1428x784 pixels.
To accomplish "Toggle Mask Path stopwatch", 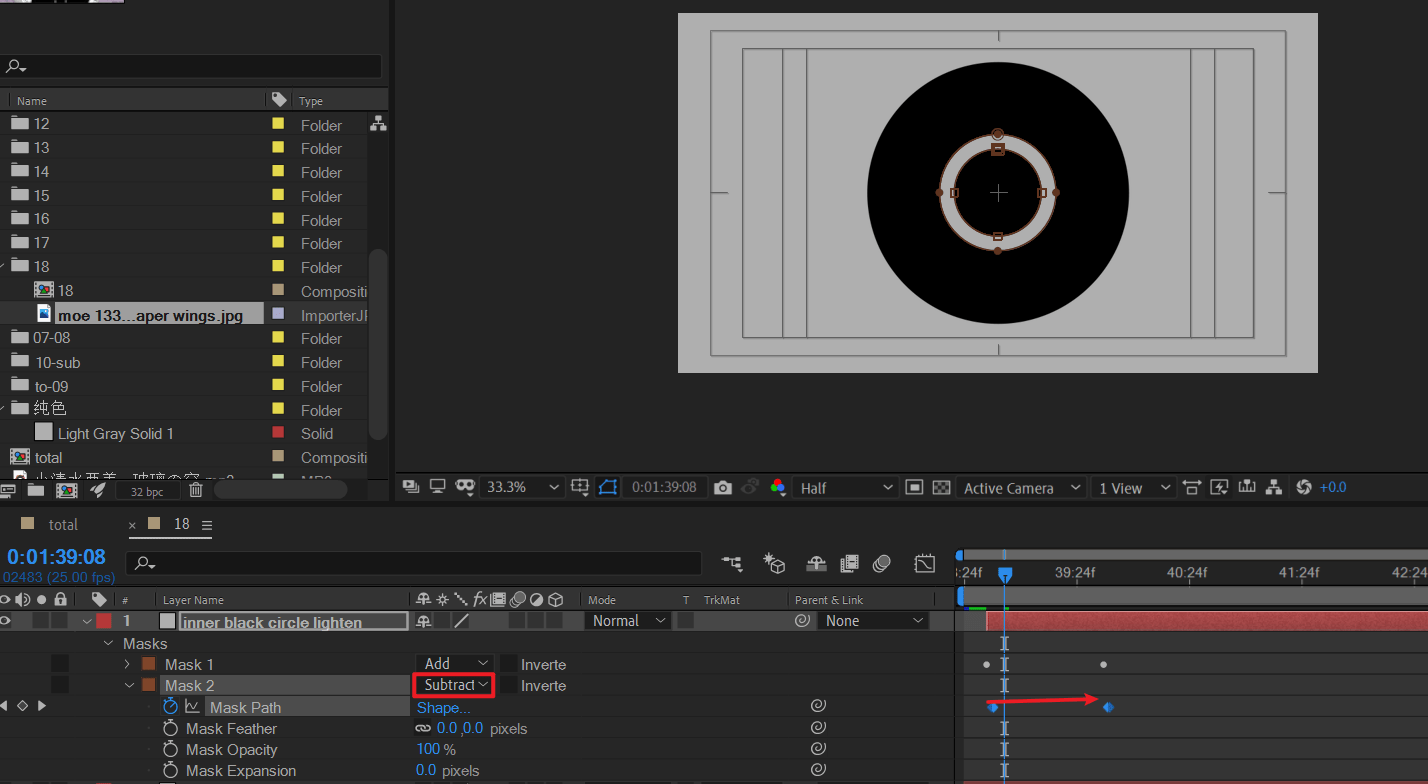I will [x=170, y=707].
